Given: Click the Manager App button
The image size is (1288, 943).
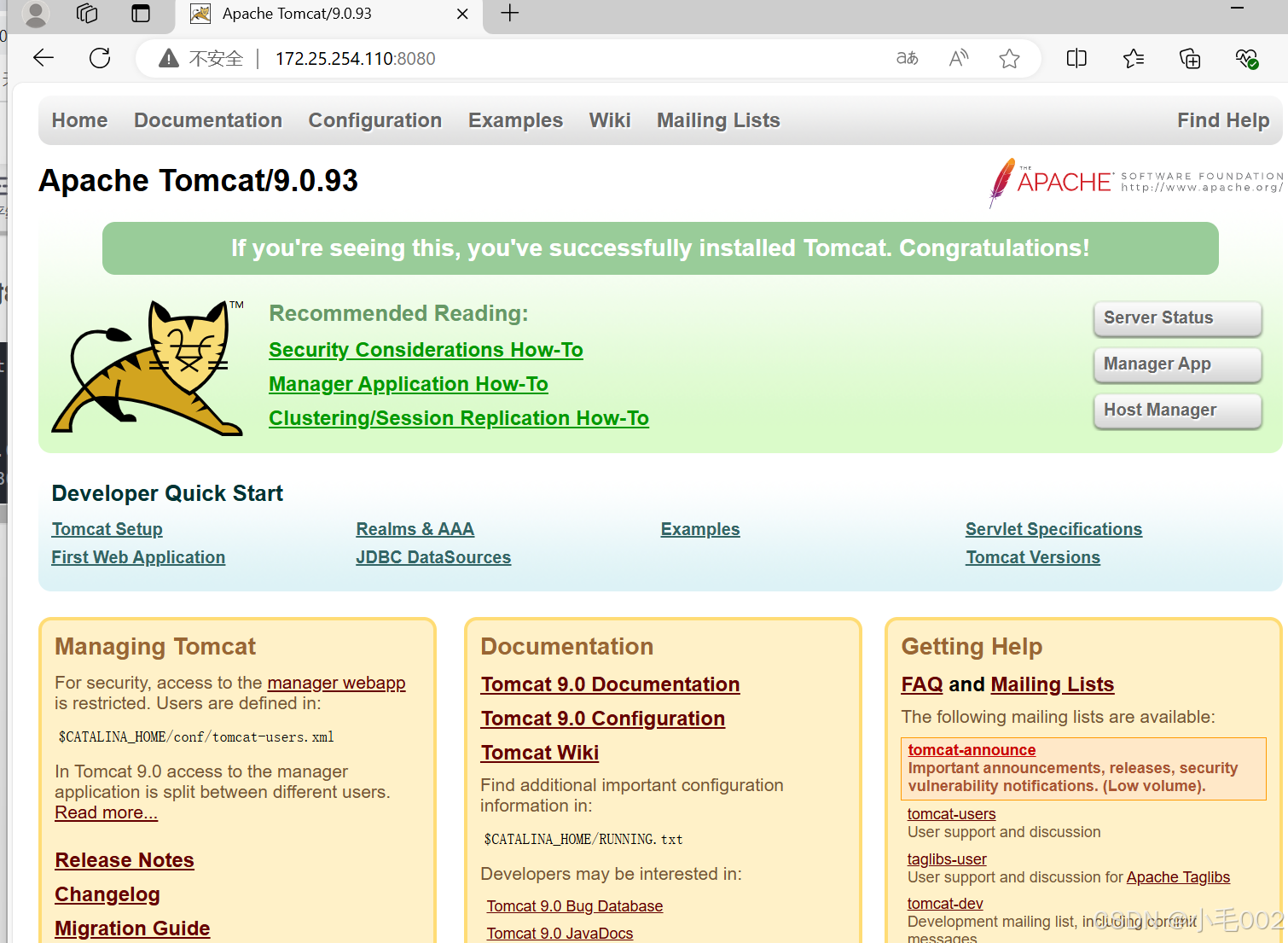Looking at the screenshot, I should point(1177,364).
